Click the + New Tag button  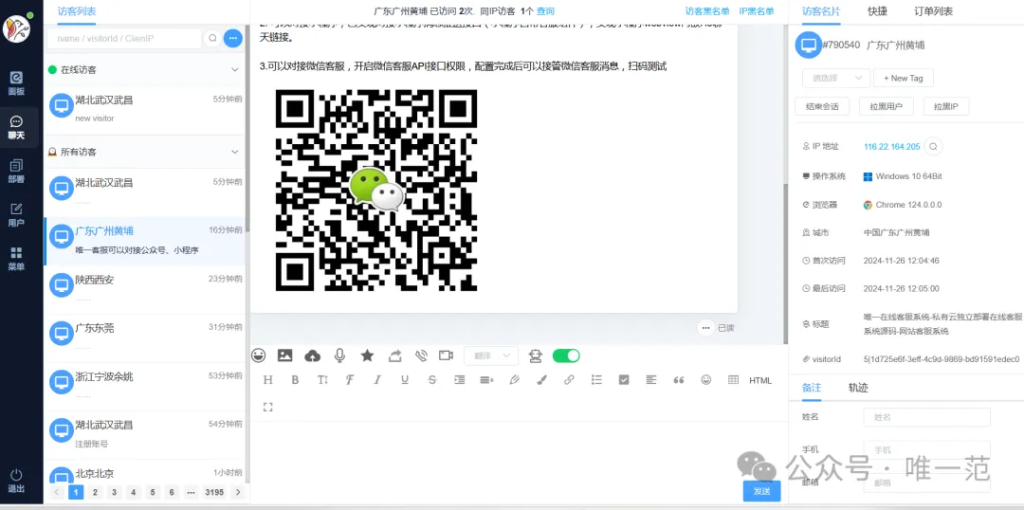903,78
